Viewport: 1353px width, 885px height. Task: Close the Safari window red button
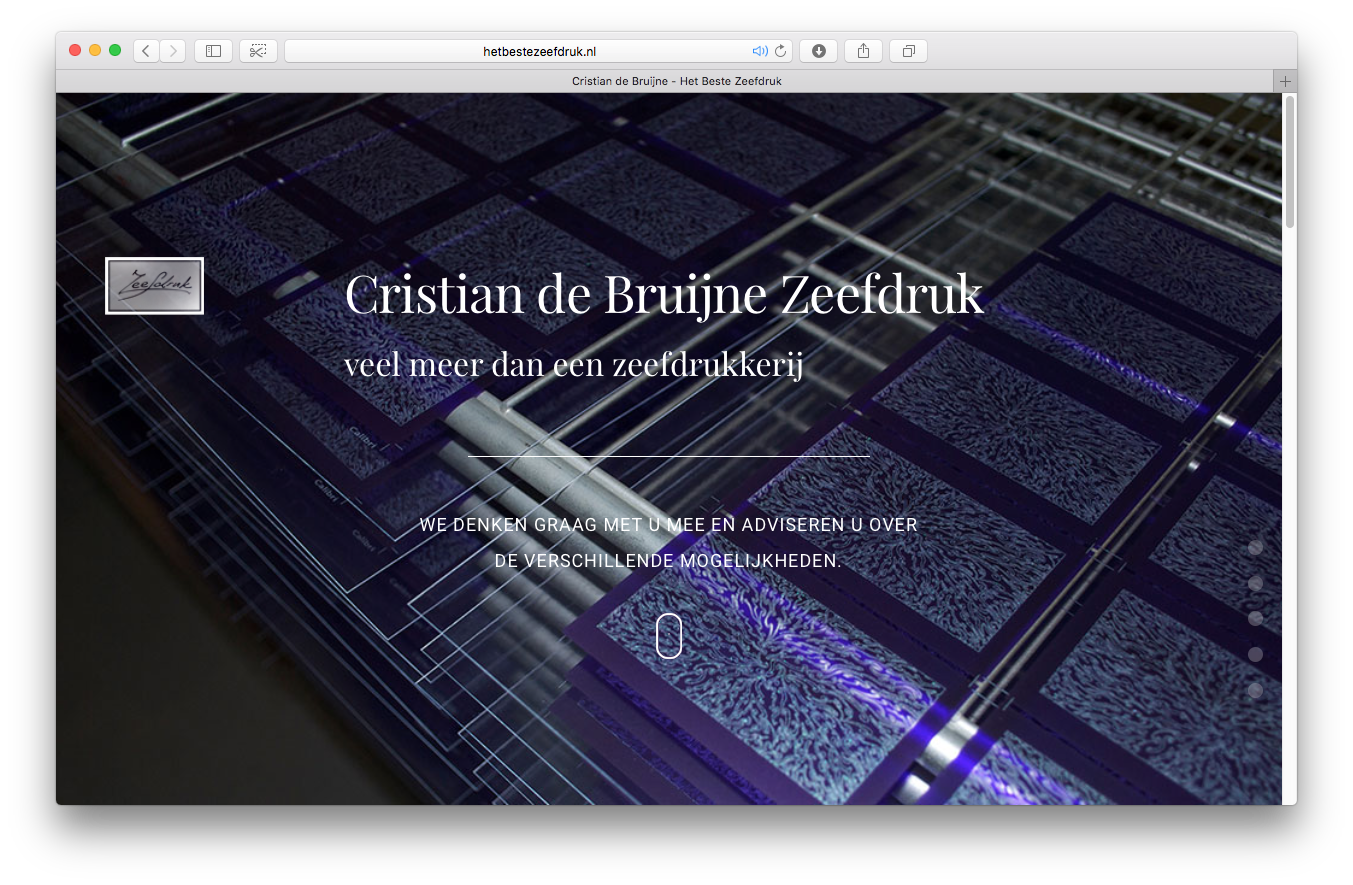[75, 50]
